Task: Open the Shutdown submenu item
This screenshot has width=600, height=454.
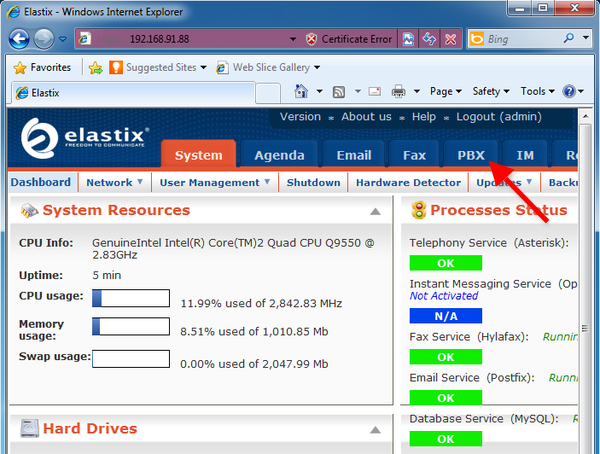Action: coord(313,182)
